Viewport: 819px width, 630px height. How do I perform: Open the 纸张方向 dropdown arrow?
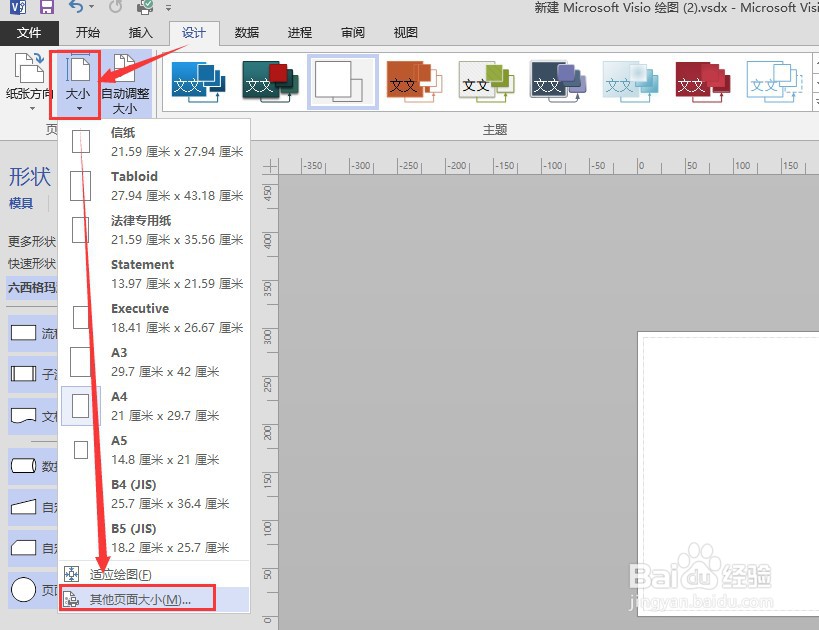coord(31,108)
